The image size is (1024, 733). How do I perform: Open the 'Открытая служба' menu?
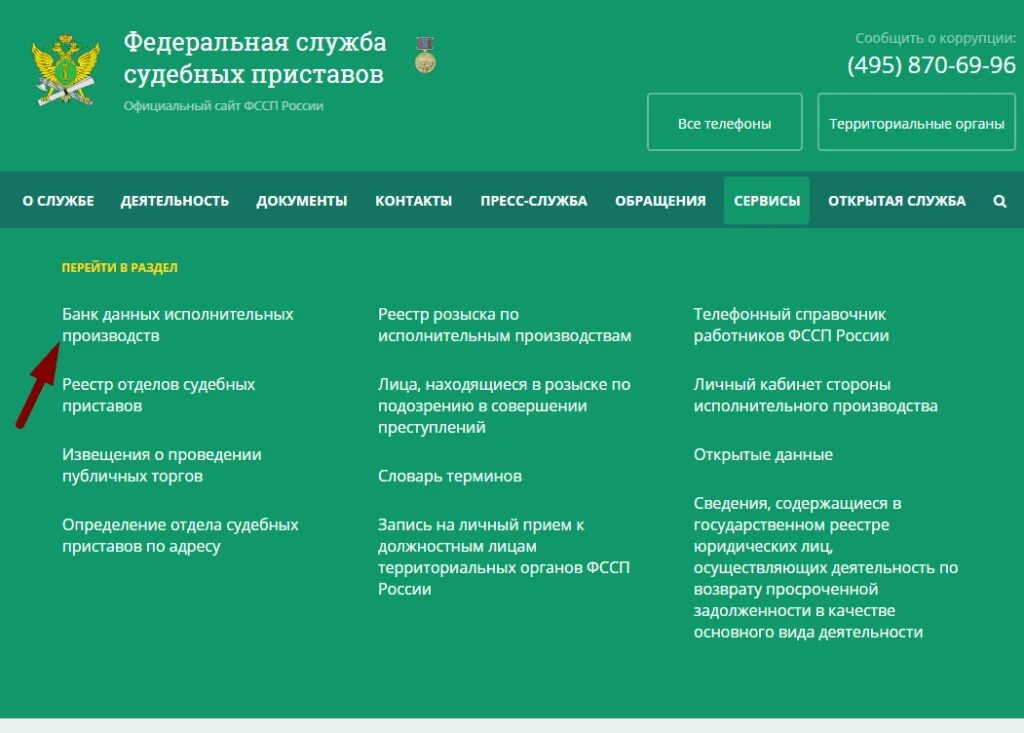tap(897, 201)
